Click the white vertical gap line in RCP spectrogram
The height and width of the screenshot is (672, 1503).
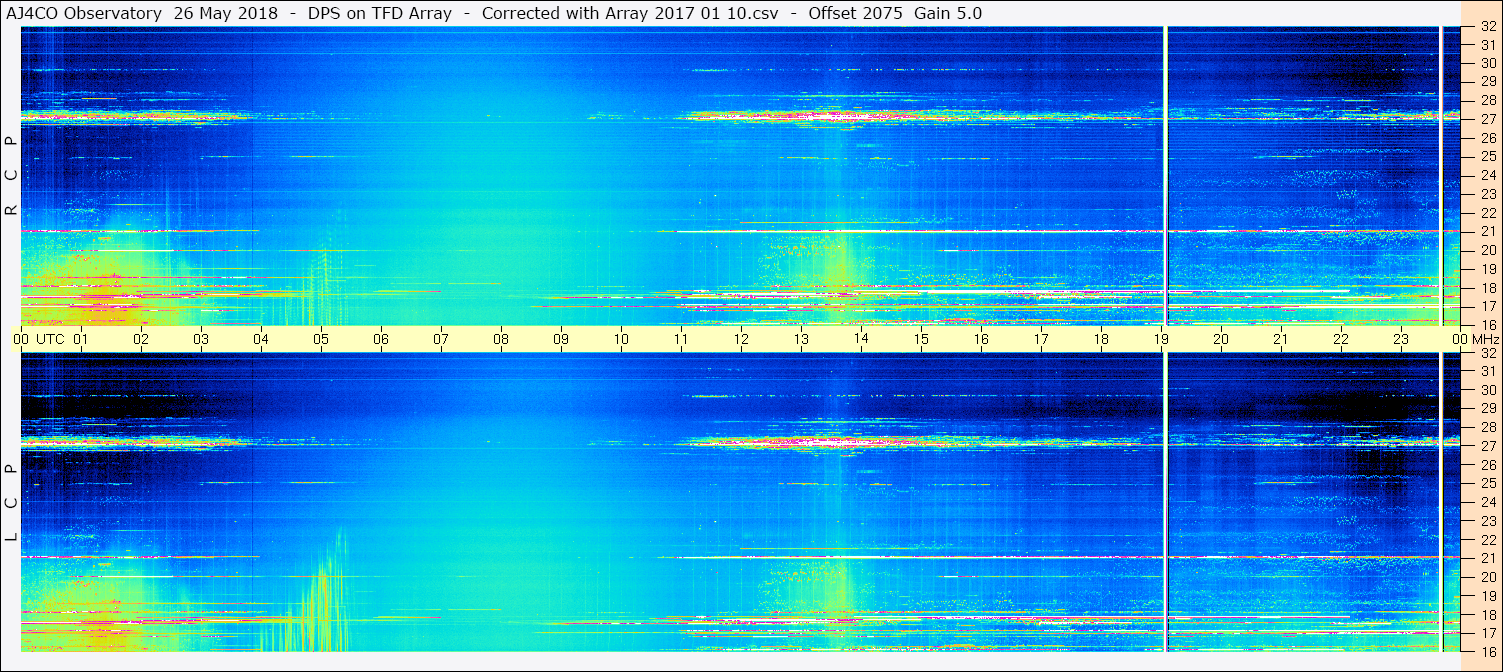(x=1166, y=176)
